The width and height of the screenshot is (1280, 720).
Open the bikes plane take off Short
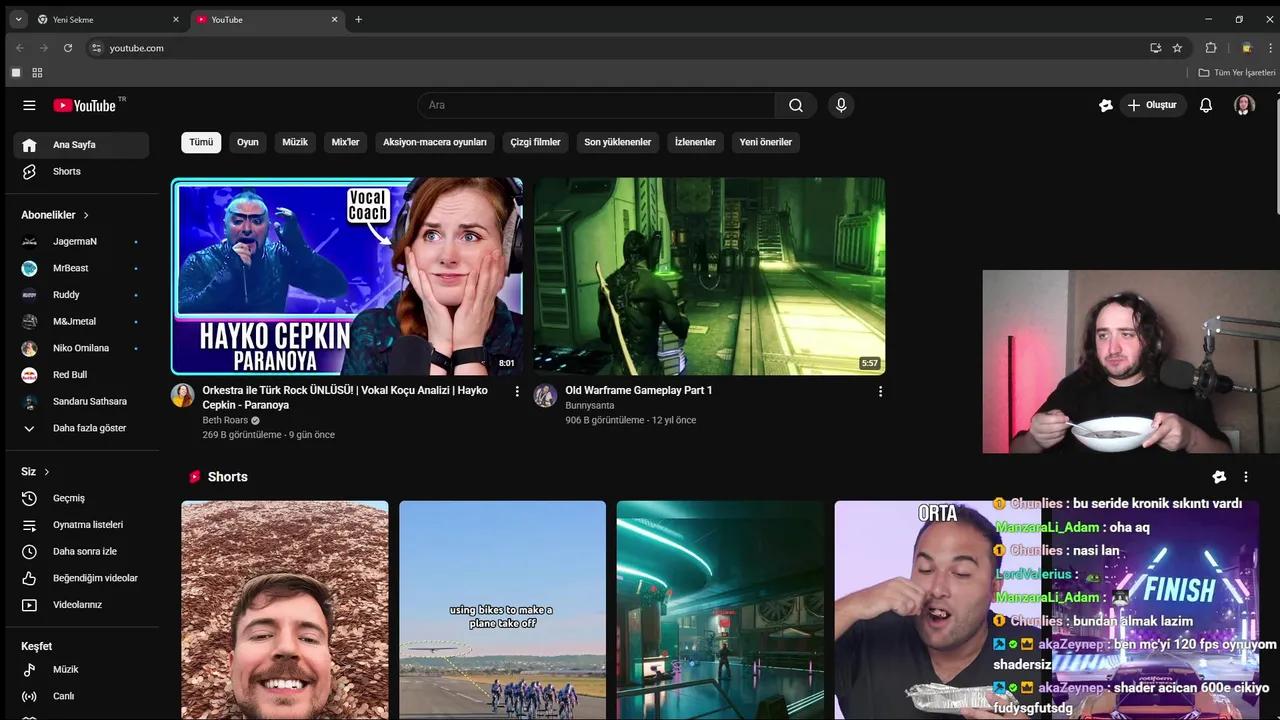[502, 610]
